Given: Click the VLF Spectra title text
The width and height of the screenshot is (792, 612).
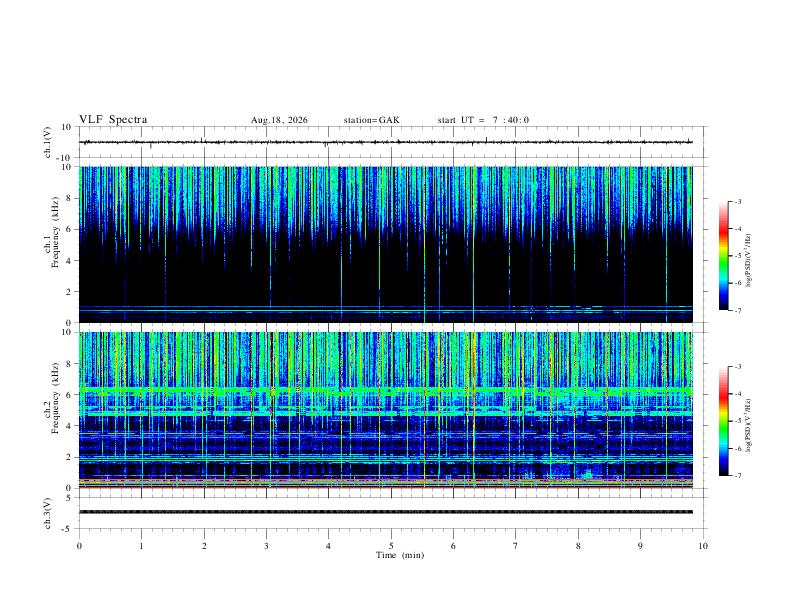Looking at the screenshot, I should pos(113,120).
